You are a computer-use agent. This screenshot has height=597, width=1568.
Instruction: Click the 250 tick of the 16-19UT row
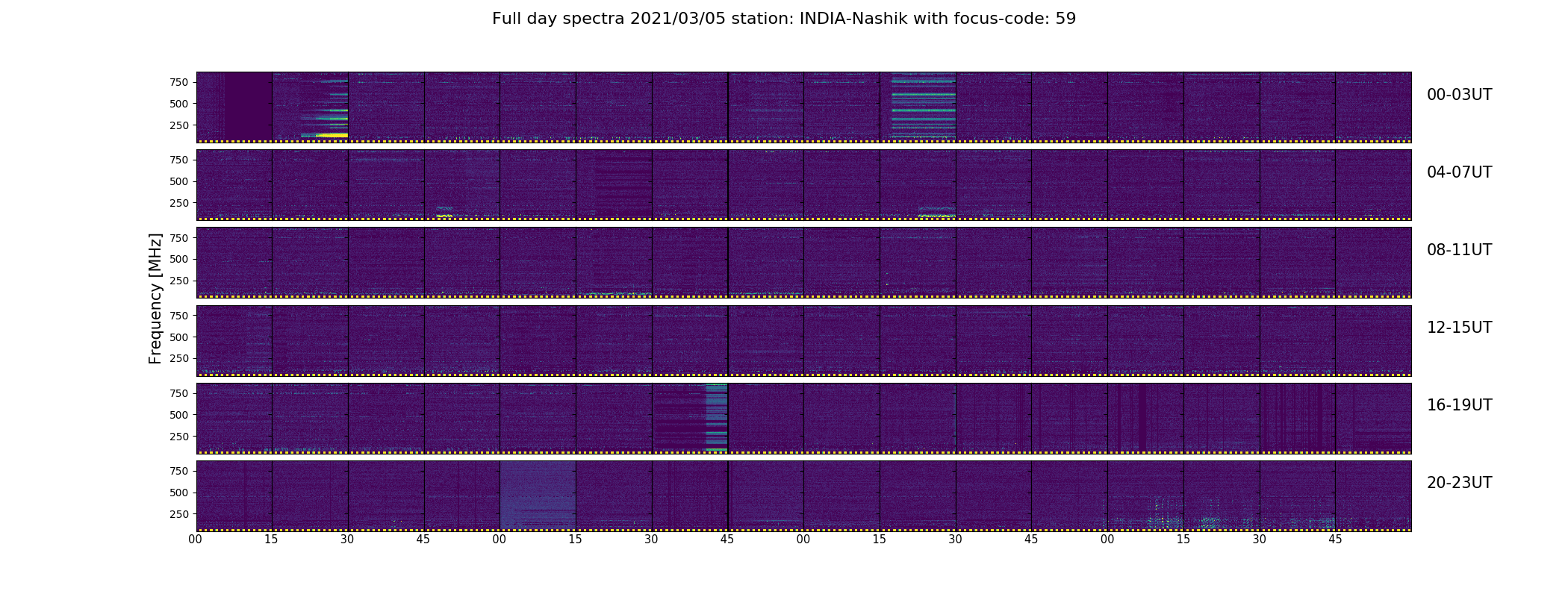pyautogui.click(x=179, y=436)
